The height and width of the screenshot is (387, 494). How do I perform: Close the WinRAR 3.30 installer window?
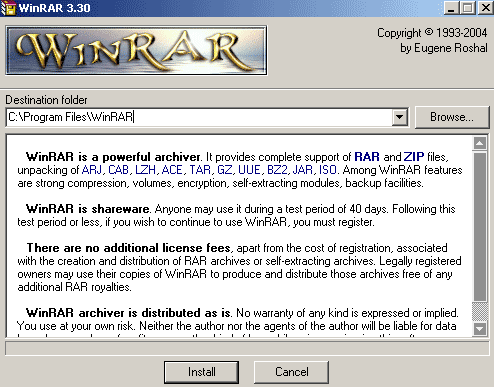pyautogui.click(x=485, y=8)
